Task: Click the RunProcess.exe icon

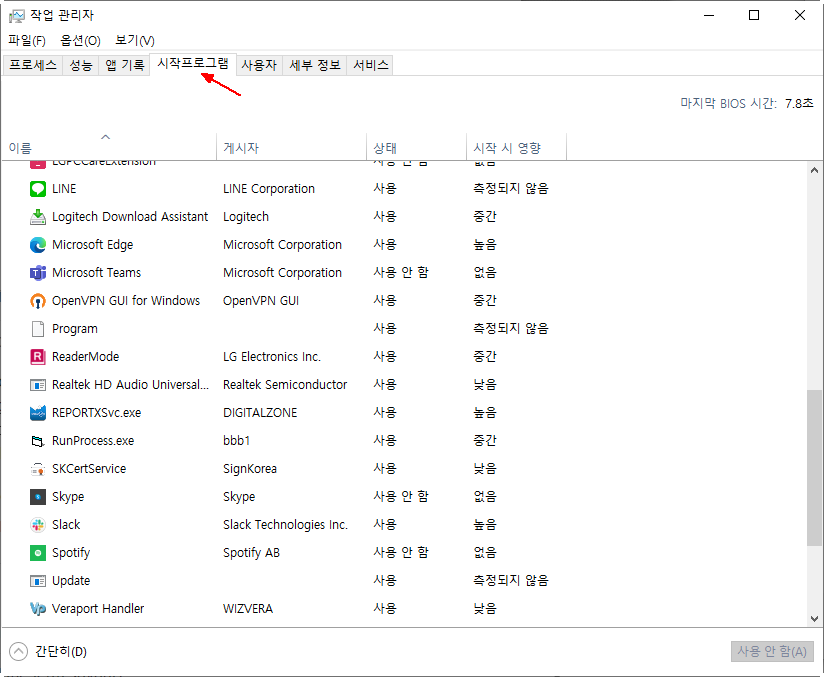Action: click(x=38, y=441)
